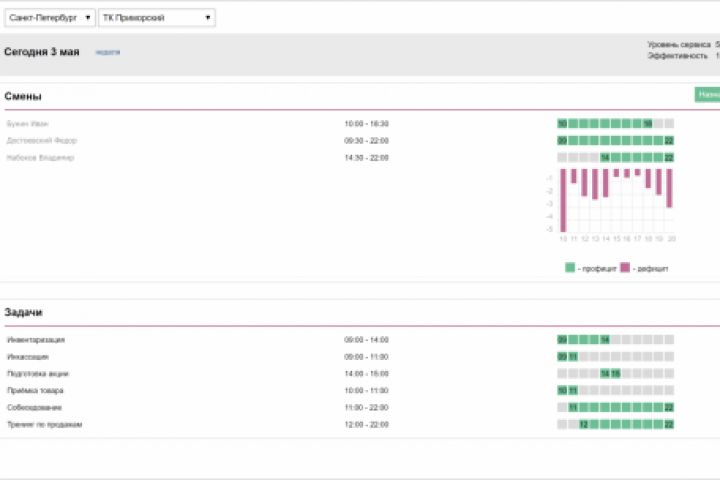Click the pink дефицит legend swatch
The height and width of the screenshot is (480, 720).
pyautogui.click(x=625, y=267)
